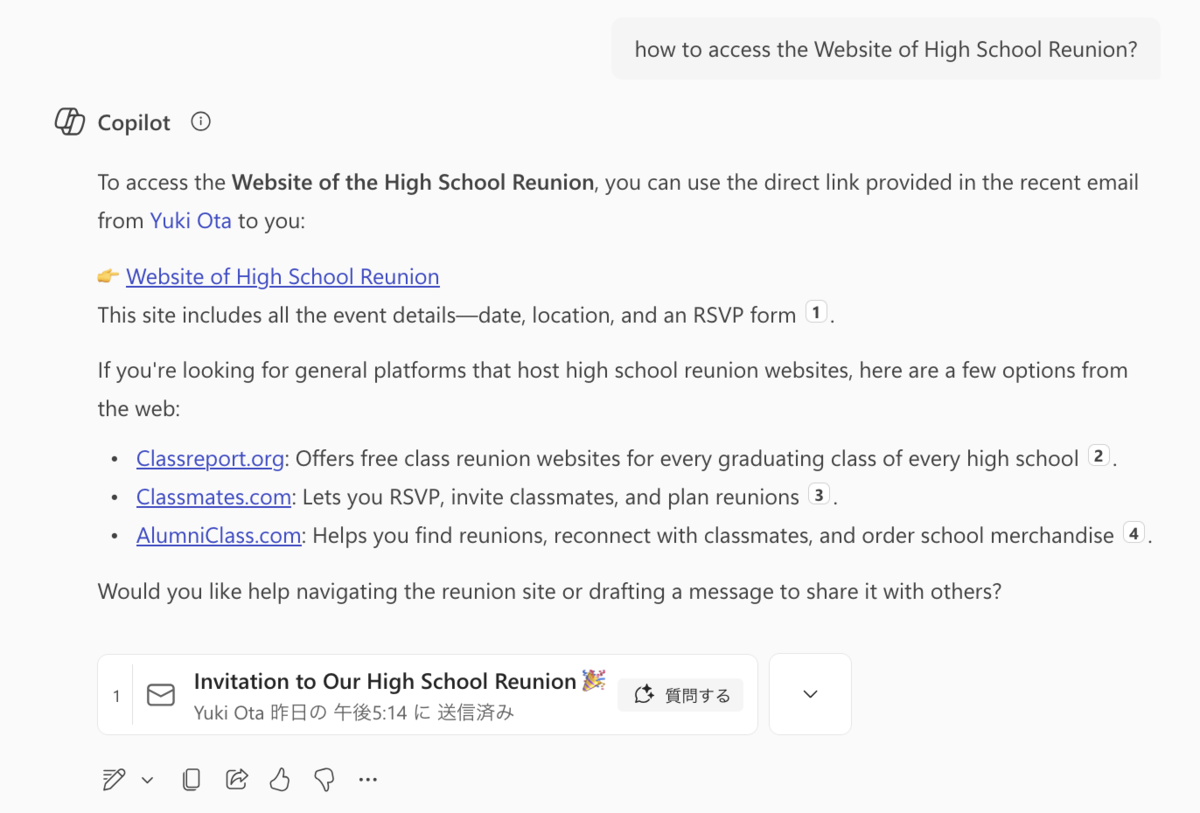Give a thumbs up to the response
This screenshot has width=1200, height=813.
280,780
